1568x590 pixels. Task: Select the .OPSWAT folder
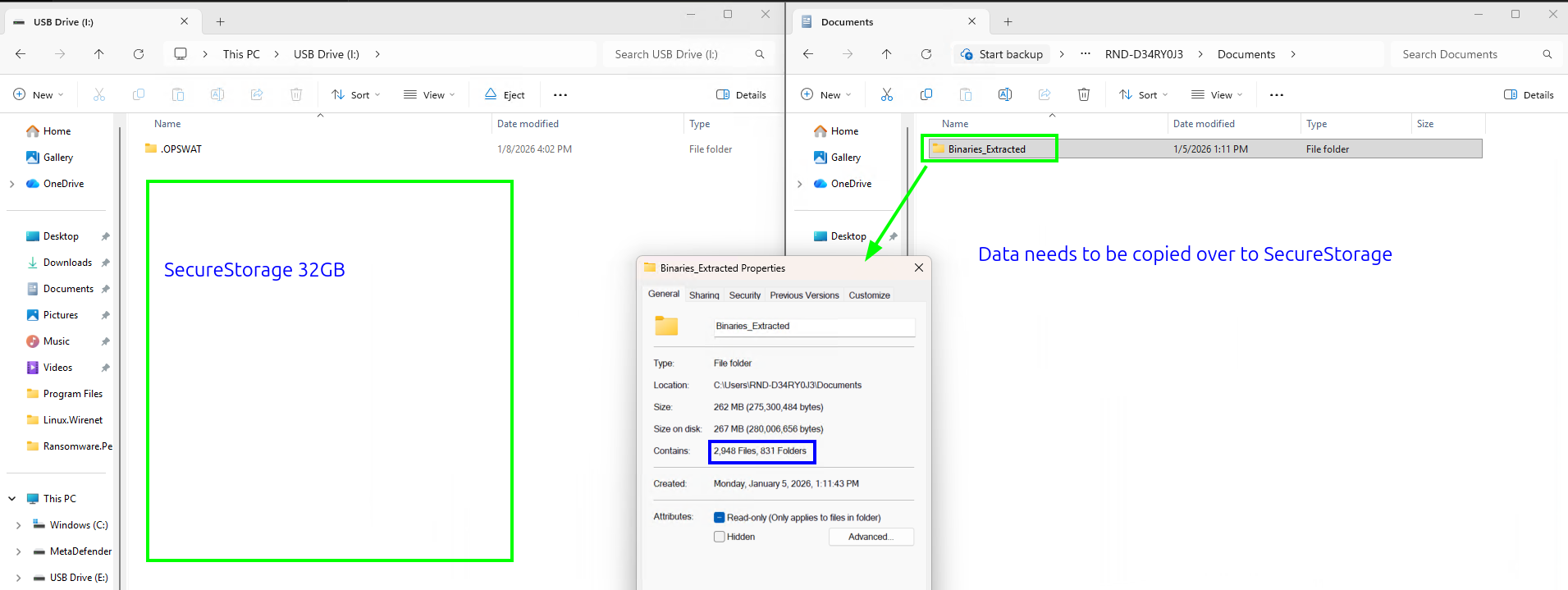click(181, 149)
